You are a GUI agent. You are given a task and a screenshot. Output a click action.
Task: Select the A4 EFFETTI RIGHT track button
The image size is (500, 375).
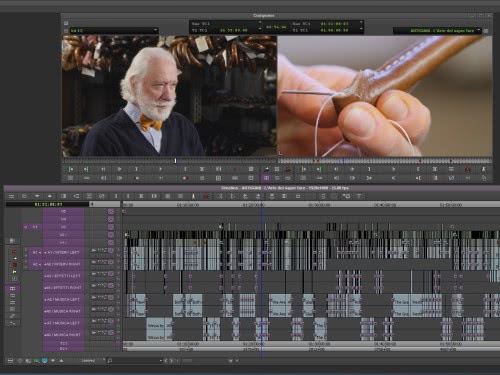63,287
